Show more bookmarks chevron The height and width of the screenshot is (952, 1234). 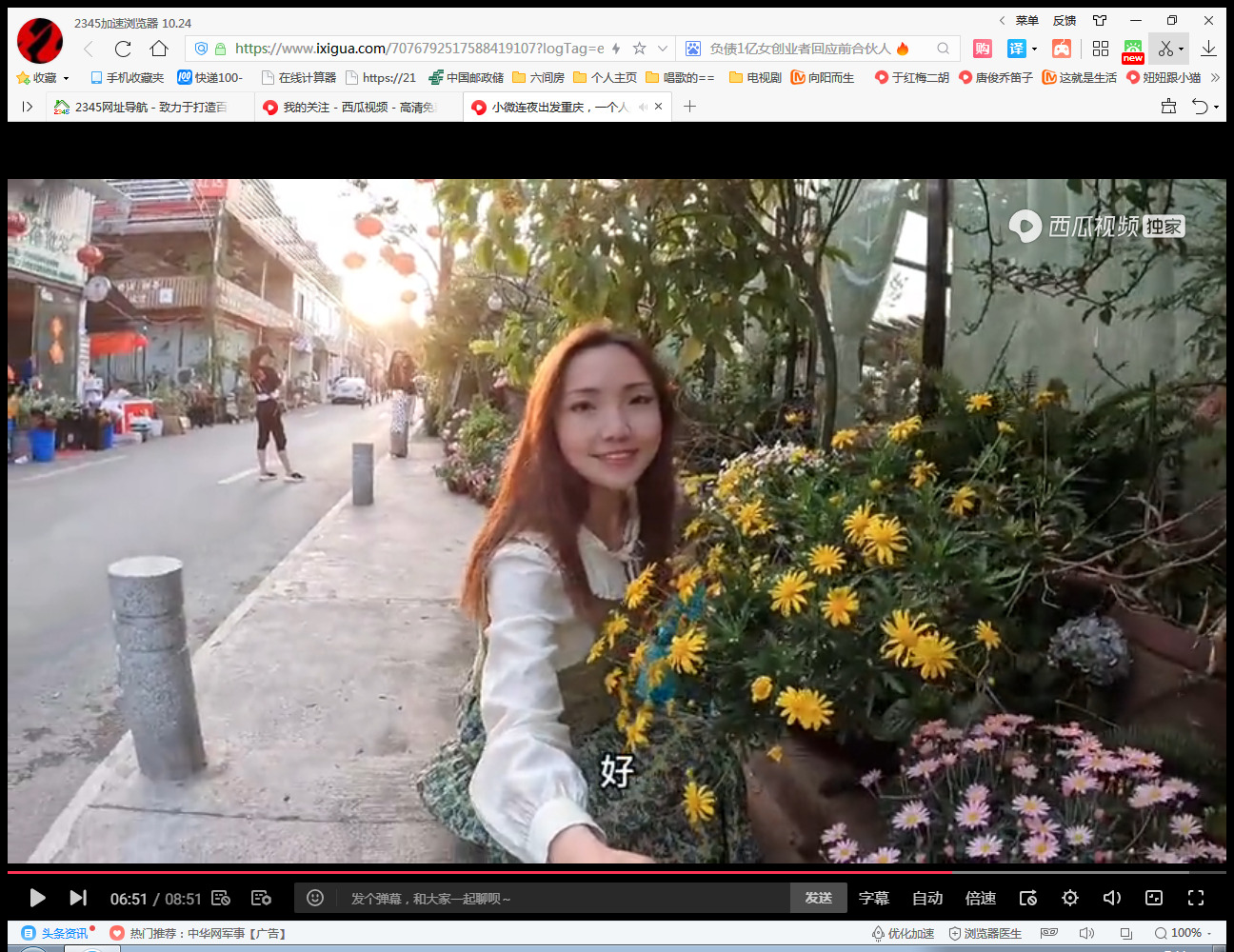point(1215,78)
